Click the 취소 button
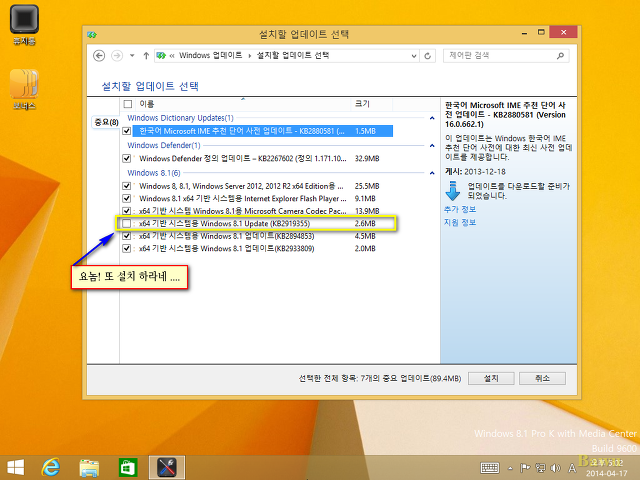The image size is (640, 480). 542,378
